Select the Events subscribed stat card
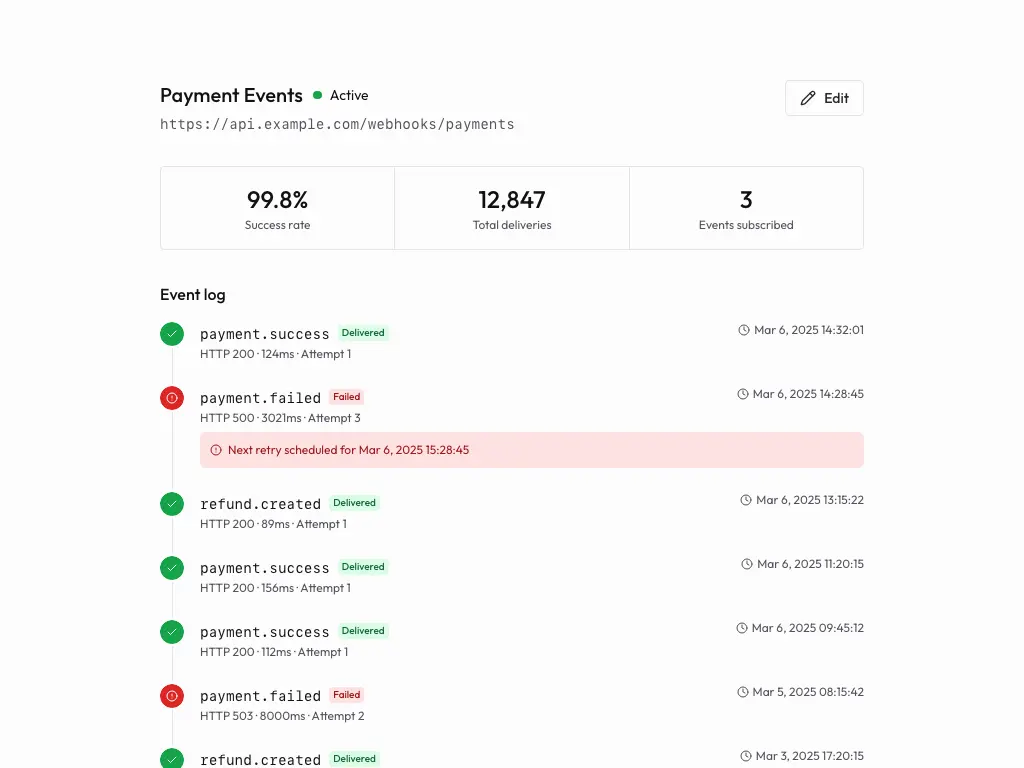This screenshot has height=768, width=1024. click(x=746, y=207)
